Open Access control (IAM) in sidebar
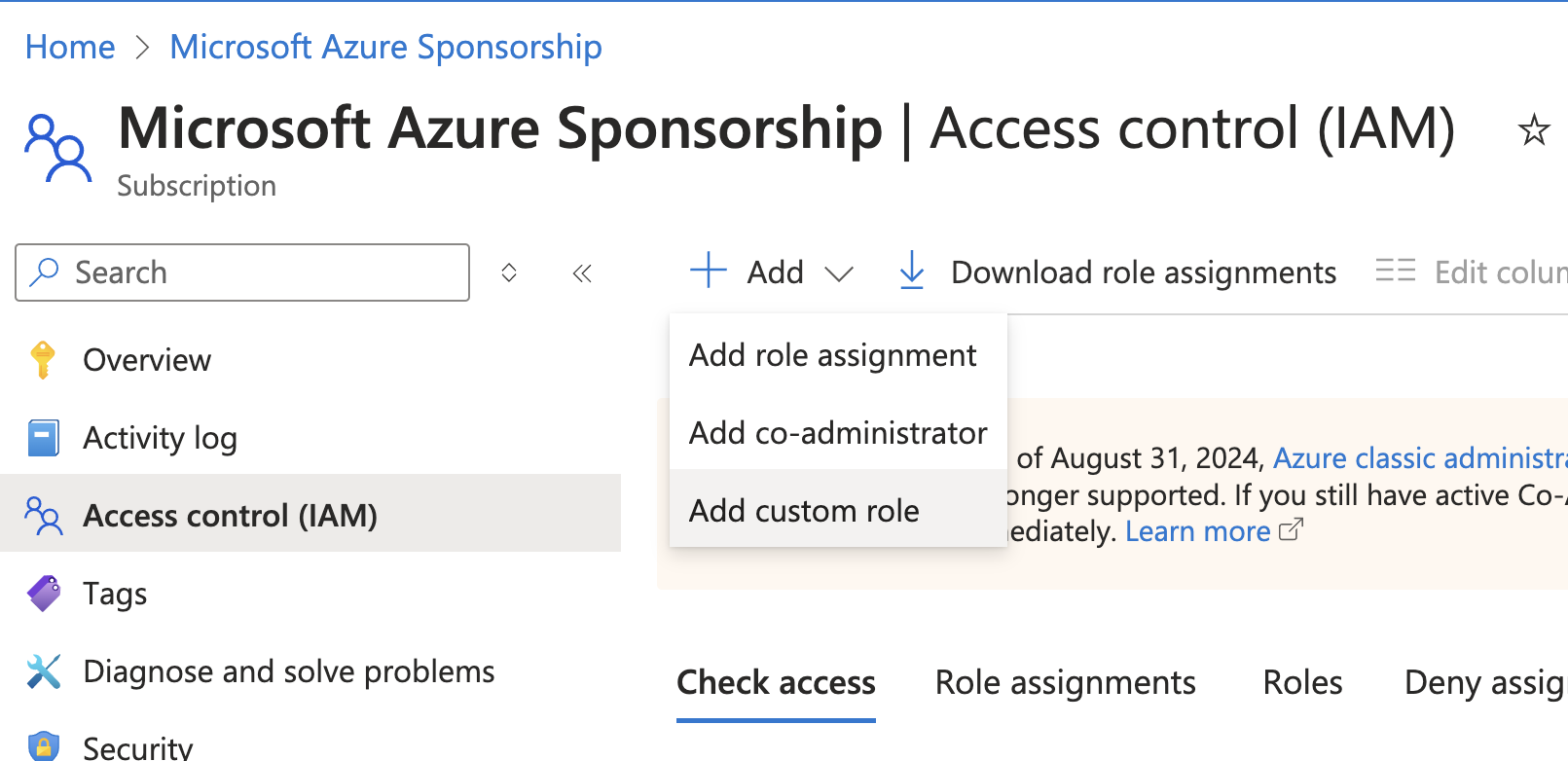Image resolution: width=1568 pixels, height=761 pixels. click(x=230, y=515)
